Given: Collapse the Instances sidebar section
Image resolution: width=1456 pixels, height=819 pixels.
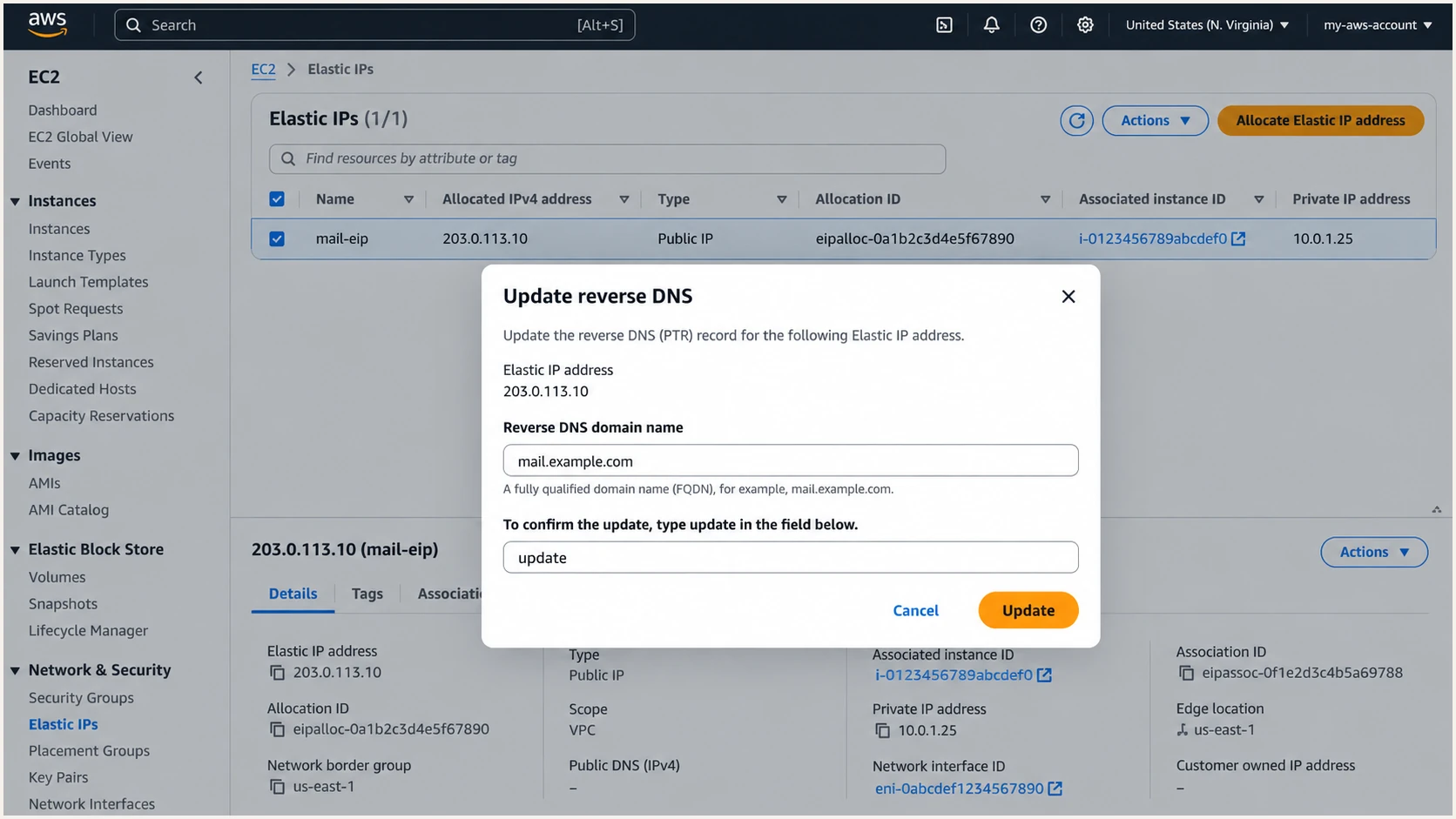Looking at the screenshot, I should [x=15, y=201].
